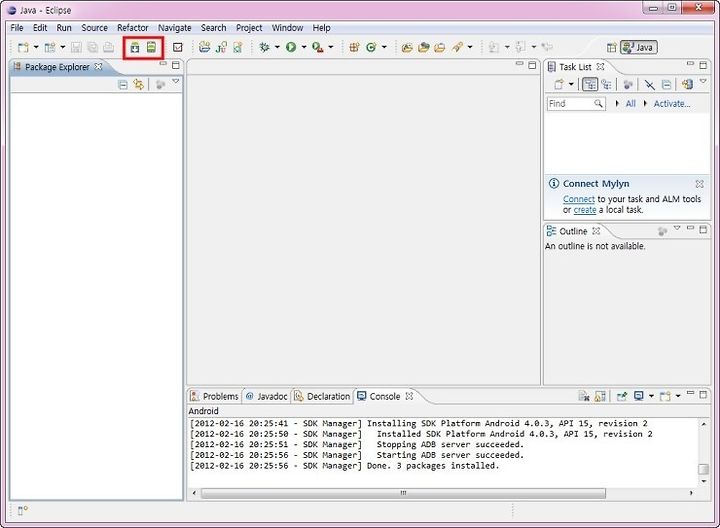The width and height of the screenshot is (720, 528).
Task: Click the create local task link
Action: (585, 210)
